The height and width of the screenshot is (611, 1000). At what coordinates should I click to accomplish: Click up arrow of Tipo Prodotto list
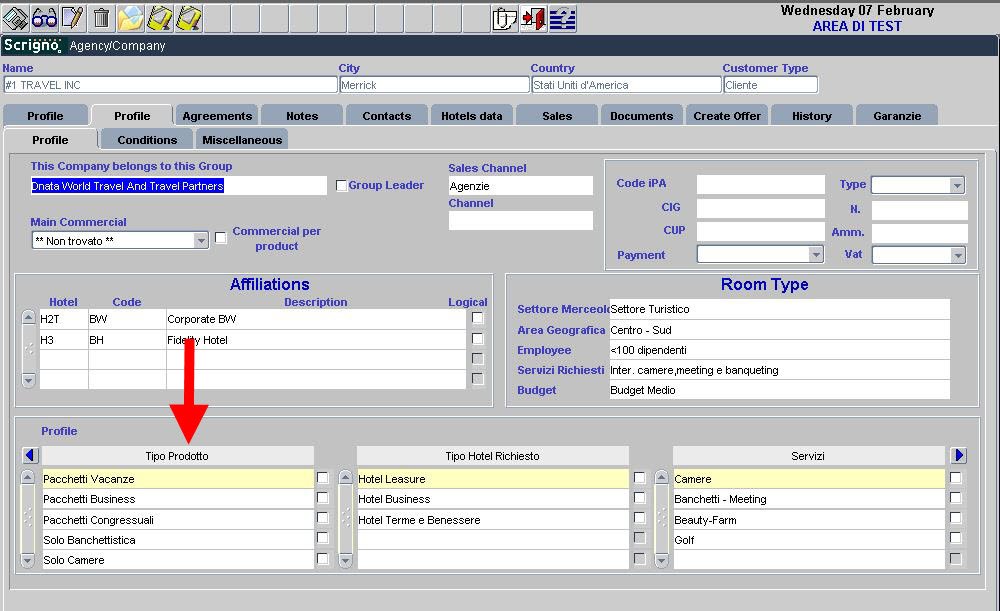pos(27,477)
